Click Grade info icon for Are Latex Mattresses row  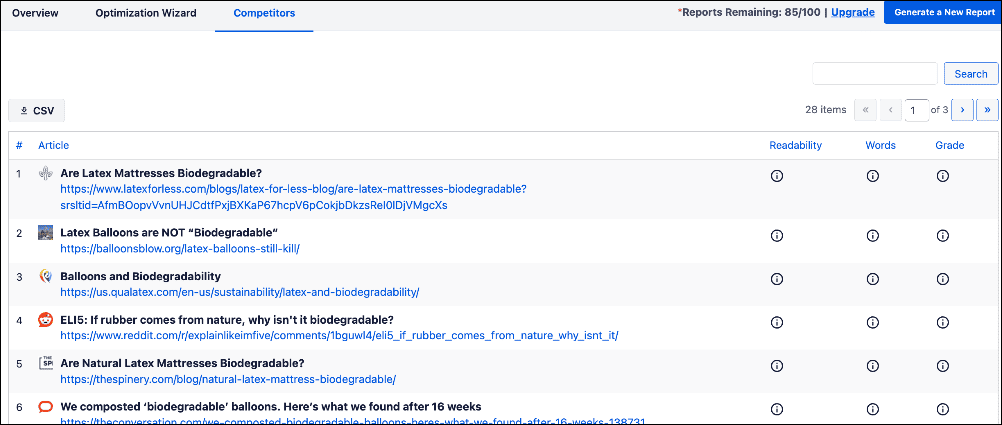click(x=942, y=176)
